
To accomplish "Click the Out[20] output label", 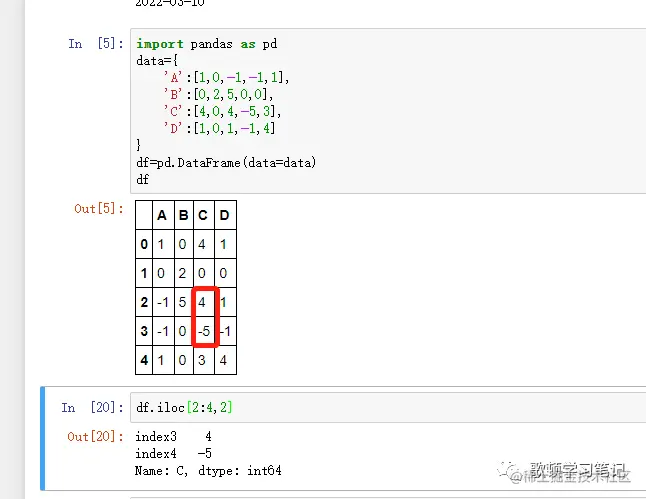I will click(95, 436).
